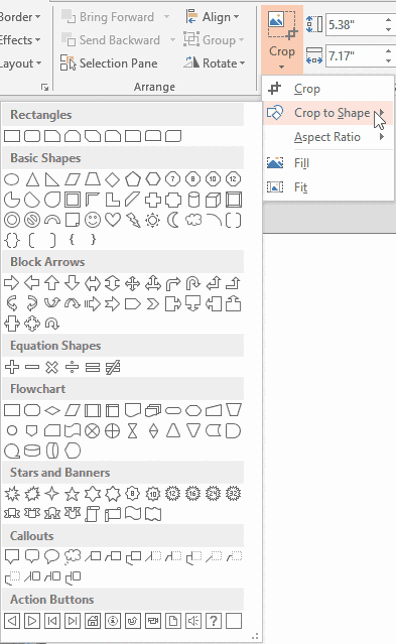
Task: Click the Bring Forward button
Action: point(108,17)
